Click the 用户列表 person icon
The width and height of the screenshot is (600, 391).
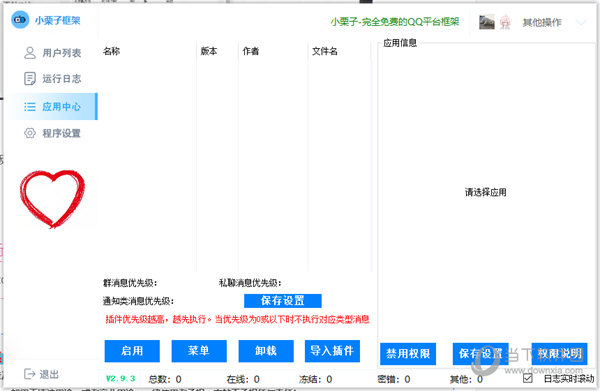point(30,52)
